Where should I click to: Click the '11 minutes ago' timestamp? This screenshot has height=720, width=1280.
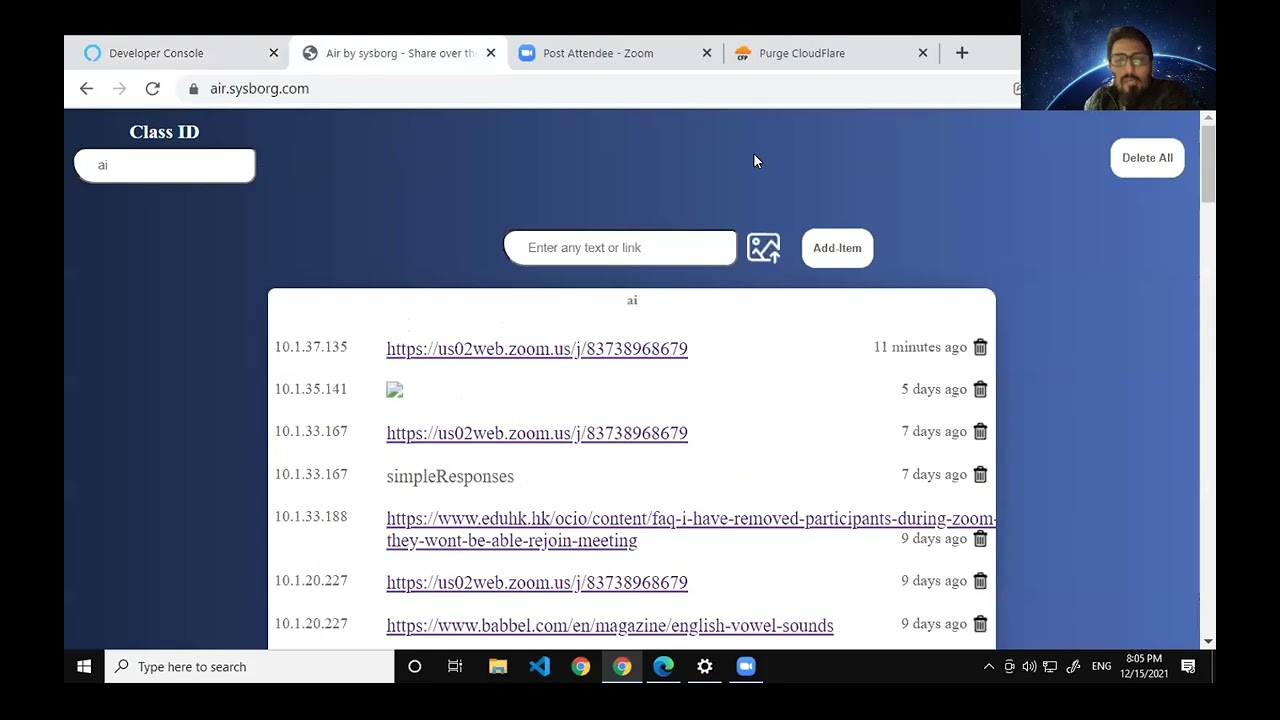pyautogui.click(x=920, y=347)
